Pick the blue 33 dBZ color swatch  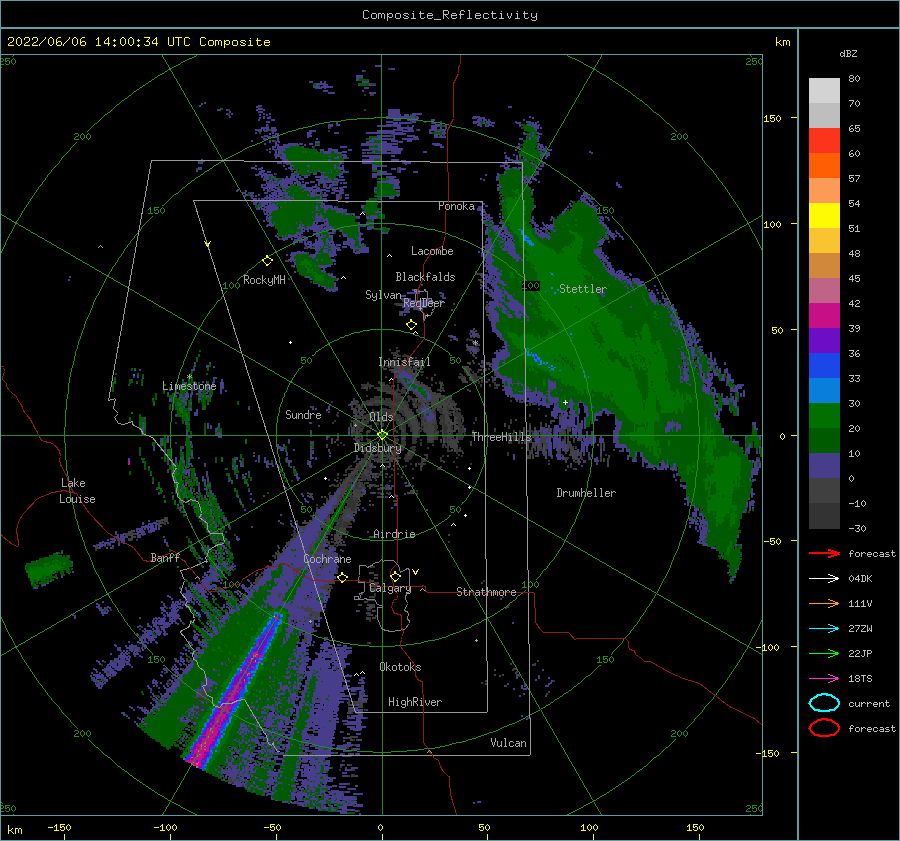point(824,365)
